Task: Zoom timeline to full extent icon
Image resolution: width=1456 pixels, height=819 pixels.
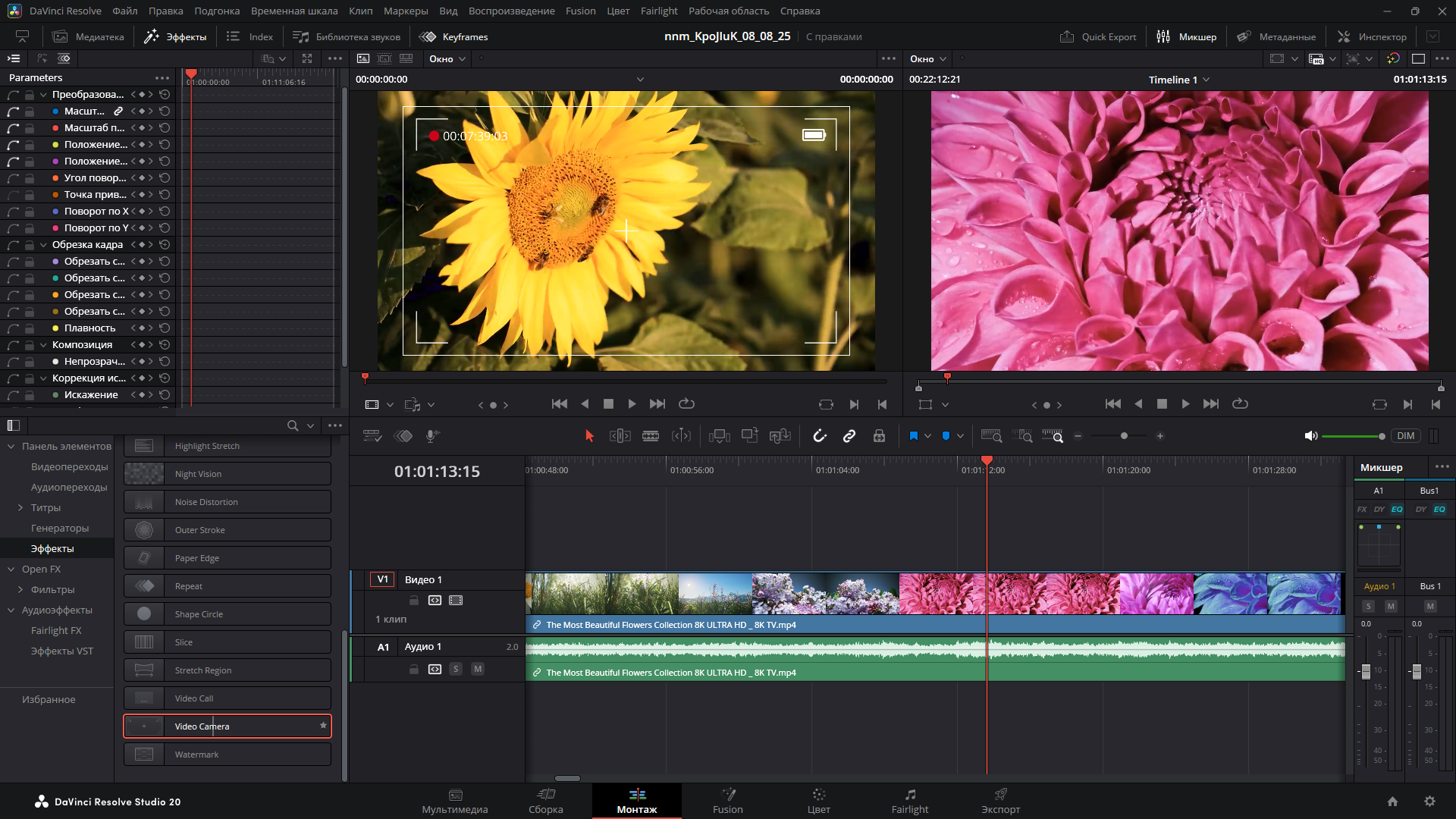Action: tap(991, 436)
